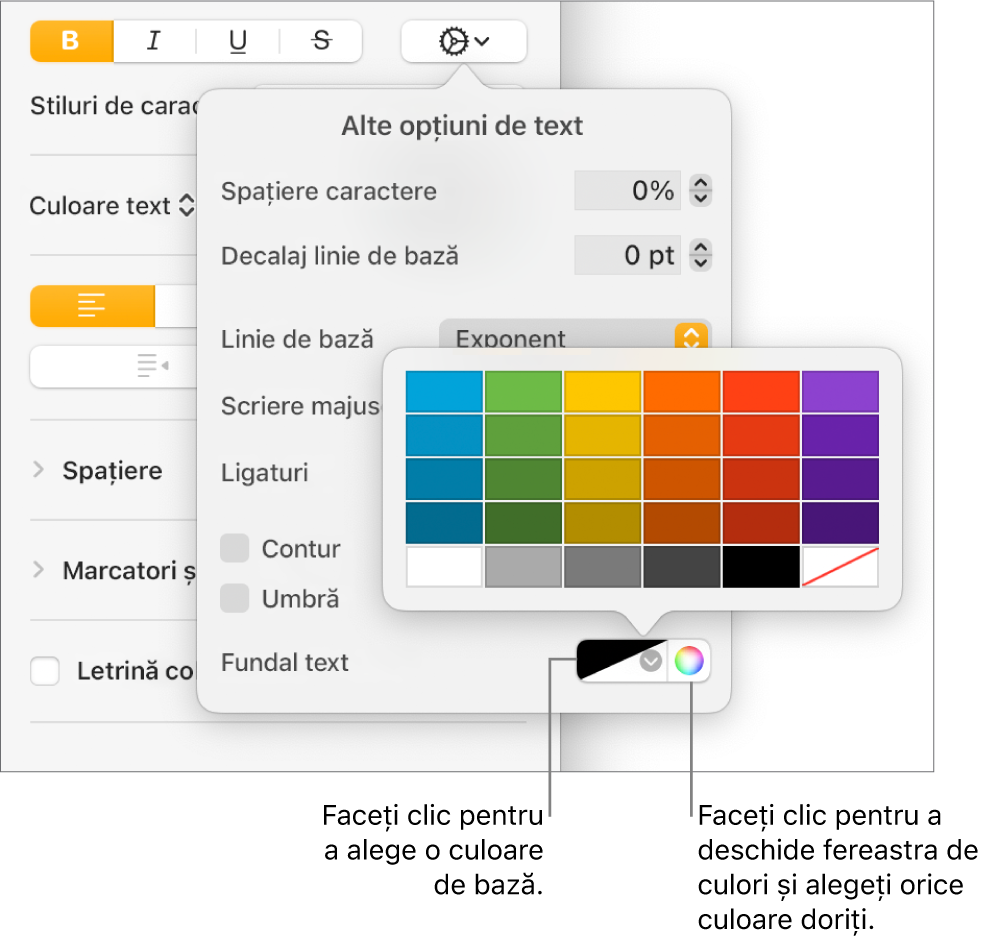The height and width of the screenshot is (945, 993).
Task: Toggle the Letrină checkbox
Action: (45, 671)
